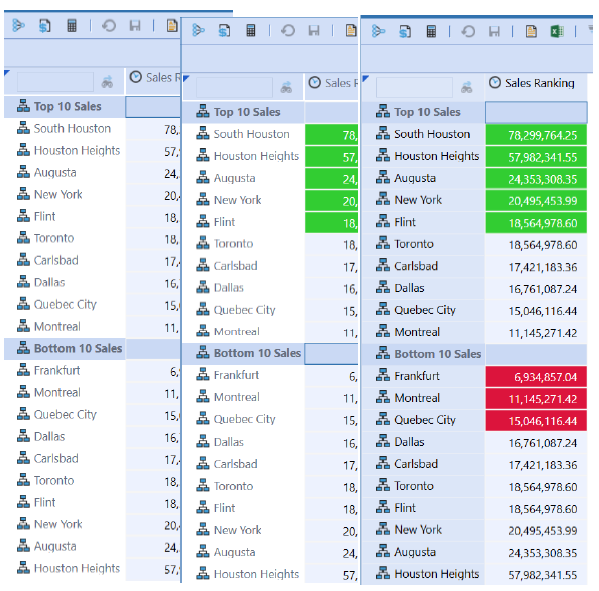This screenshot has width=599, height=591.
Task: Expand blue corner triangle in rightmost panel header
Action: point(365,78)
